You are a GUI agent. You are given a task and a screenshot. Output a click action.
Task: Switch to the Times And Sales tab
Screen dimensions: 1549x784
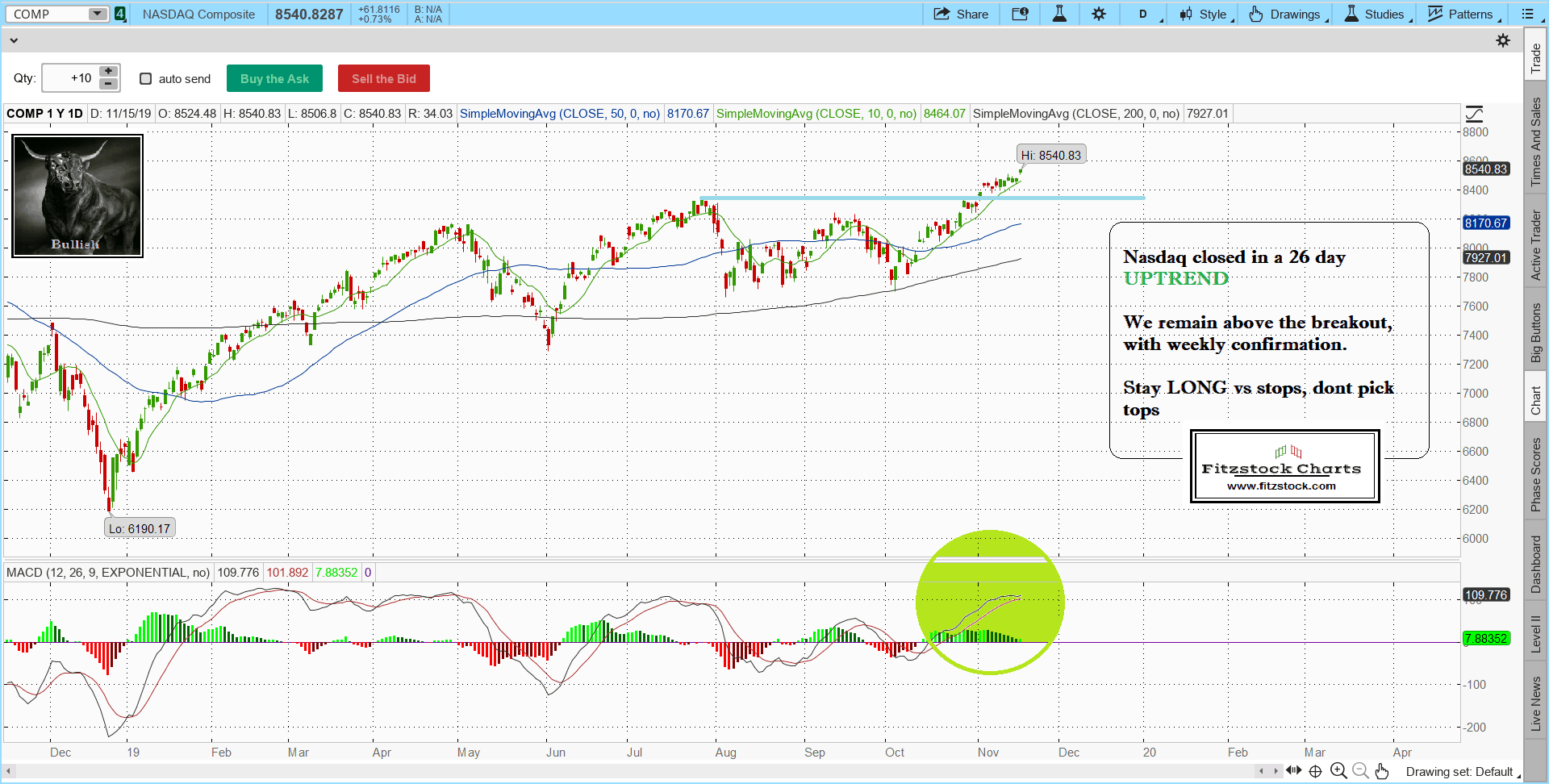[1536, 142]
